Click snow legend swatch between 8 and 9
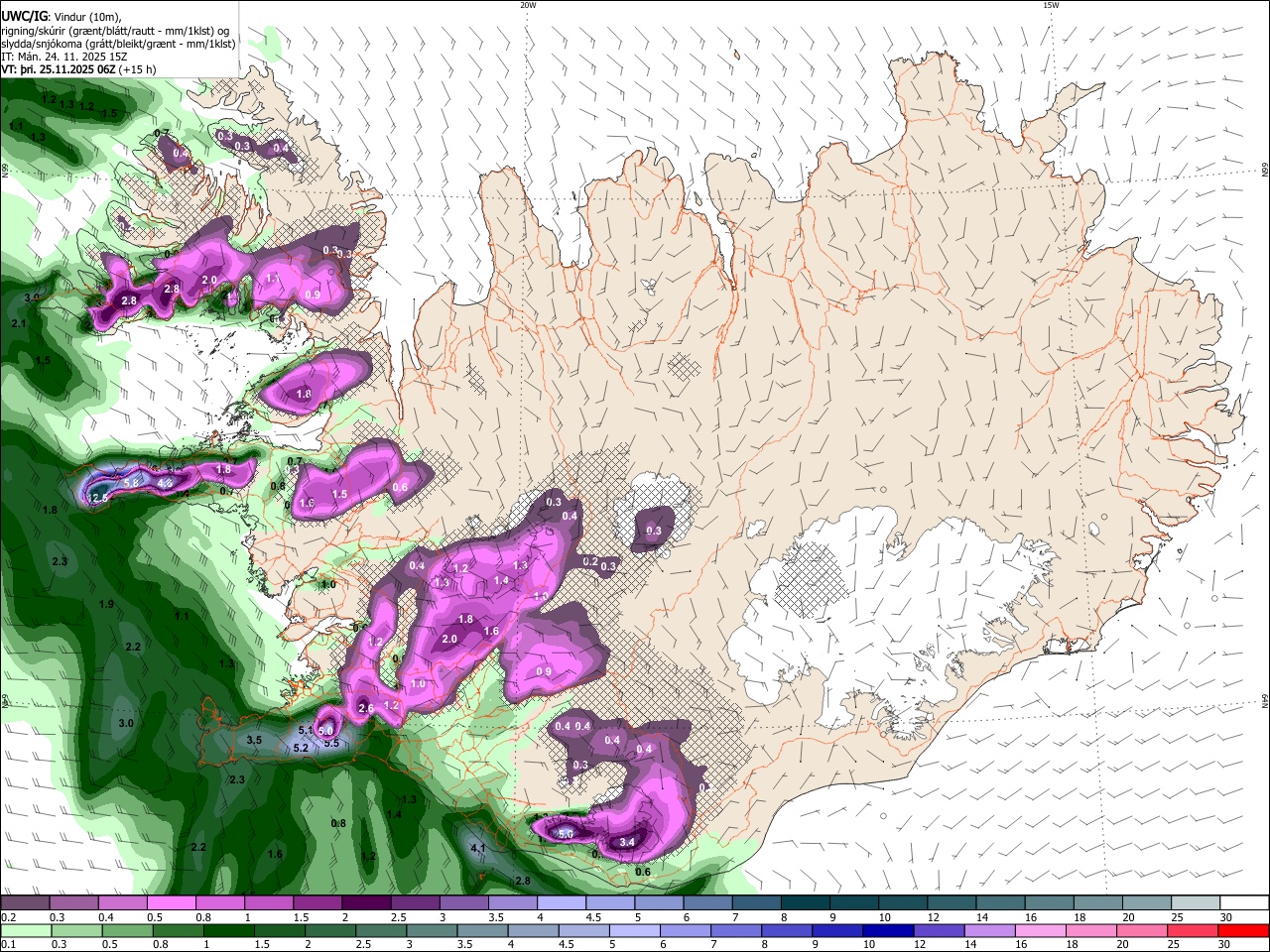1270x952 pixels. click(x=805, y=903)
